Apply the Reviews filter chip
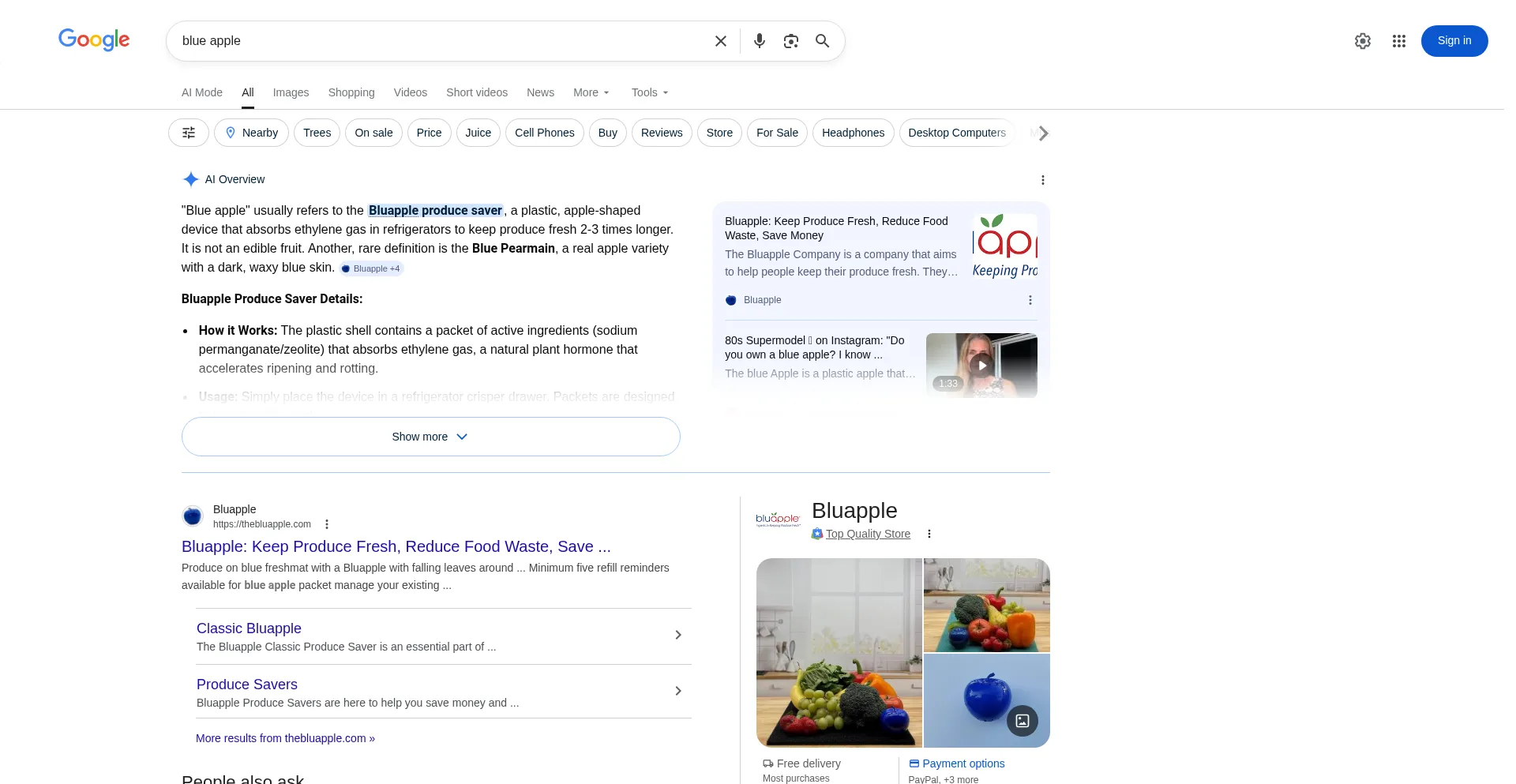This screenshot has width=1516, height=784. [x=662, y=133]
